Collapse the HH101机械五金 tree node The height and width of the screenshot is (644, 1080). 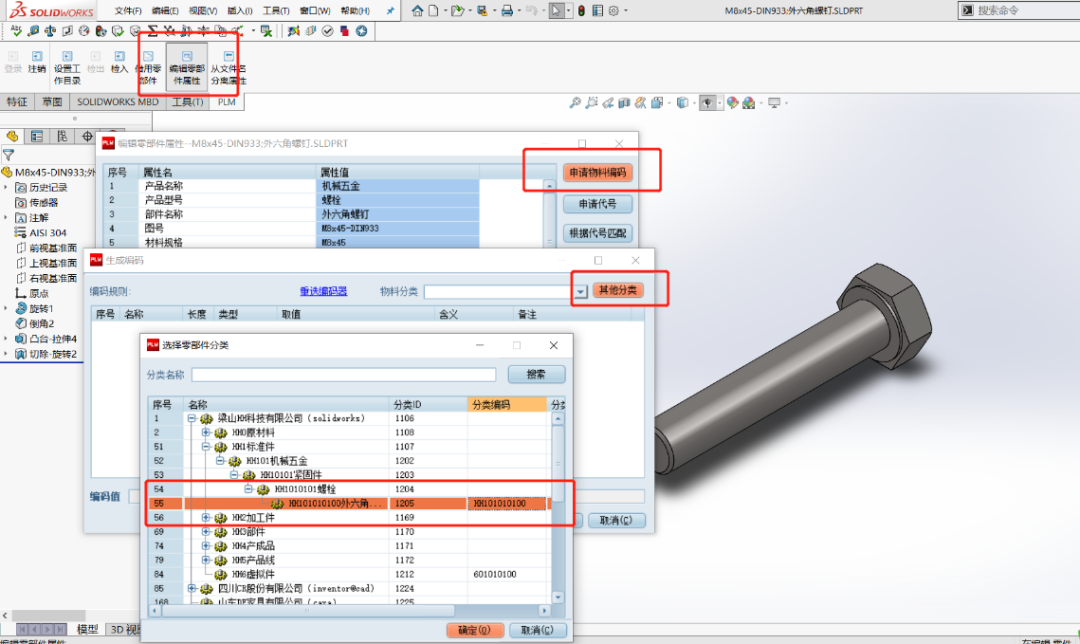pyautogui.click(x=220, y=461)
